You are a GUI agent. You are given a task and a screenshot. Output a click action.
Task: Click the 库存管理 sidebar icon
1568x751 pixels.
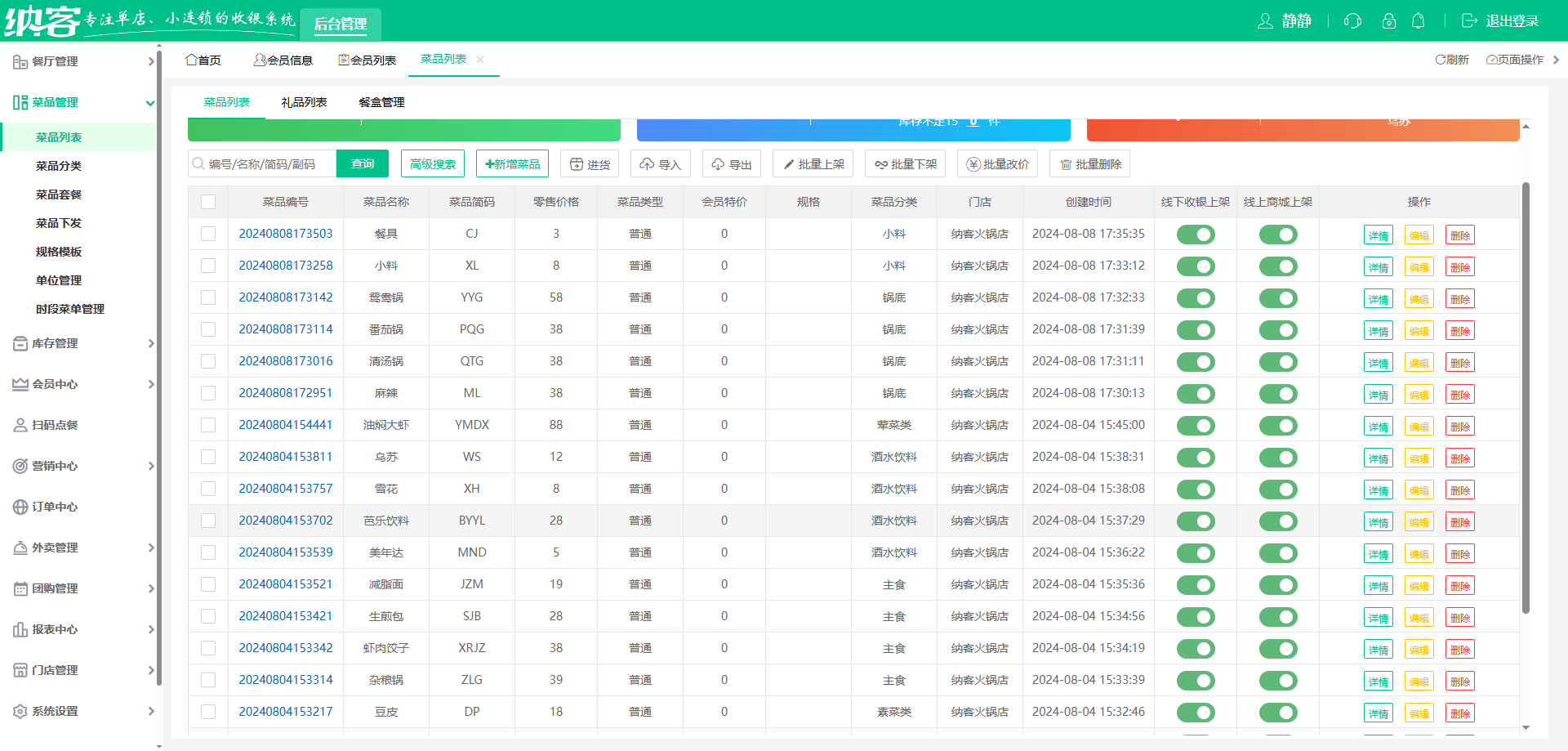(x=20, y=343)
